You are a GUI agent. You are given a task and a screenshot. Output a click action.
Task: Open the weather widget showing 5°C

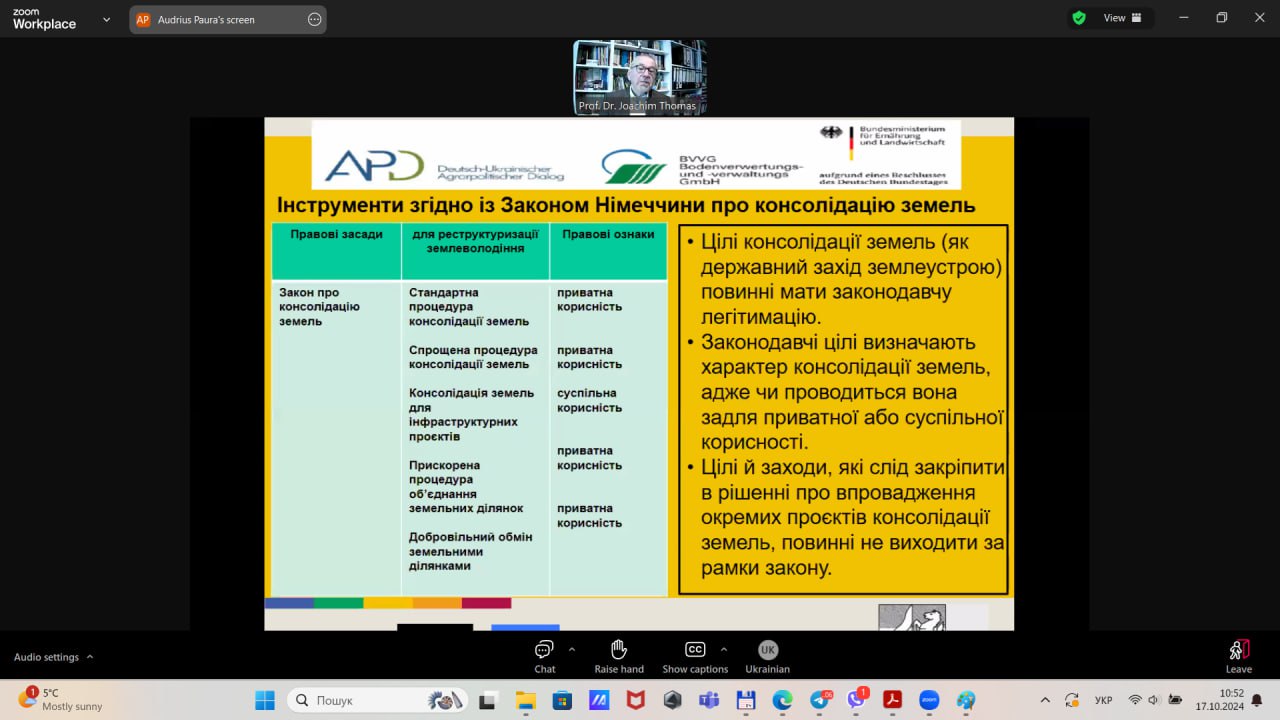[60, 699]
